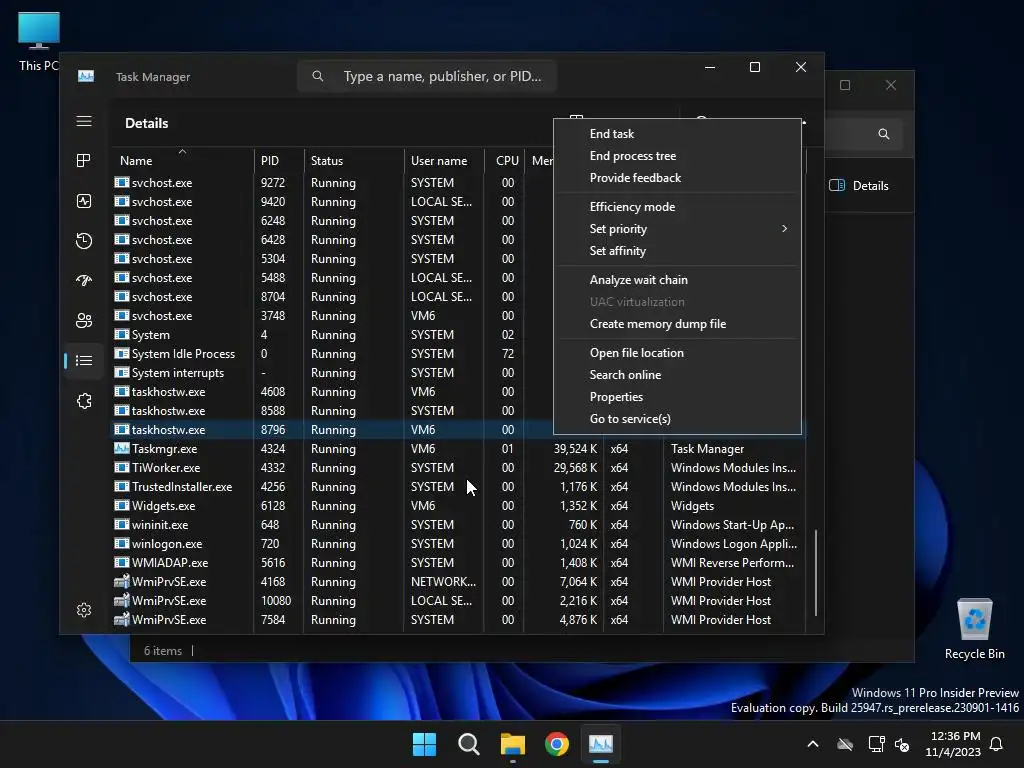
Task: Choose Open file location
Action: [677, 353]
